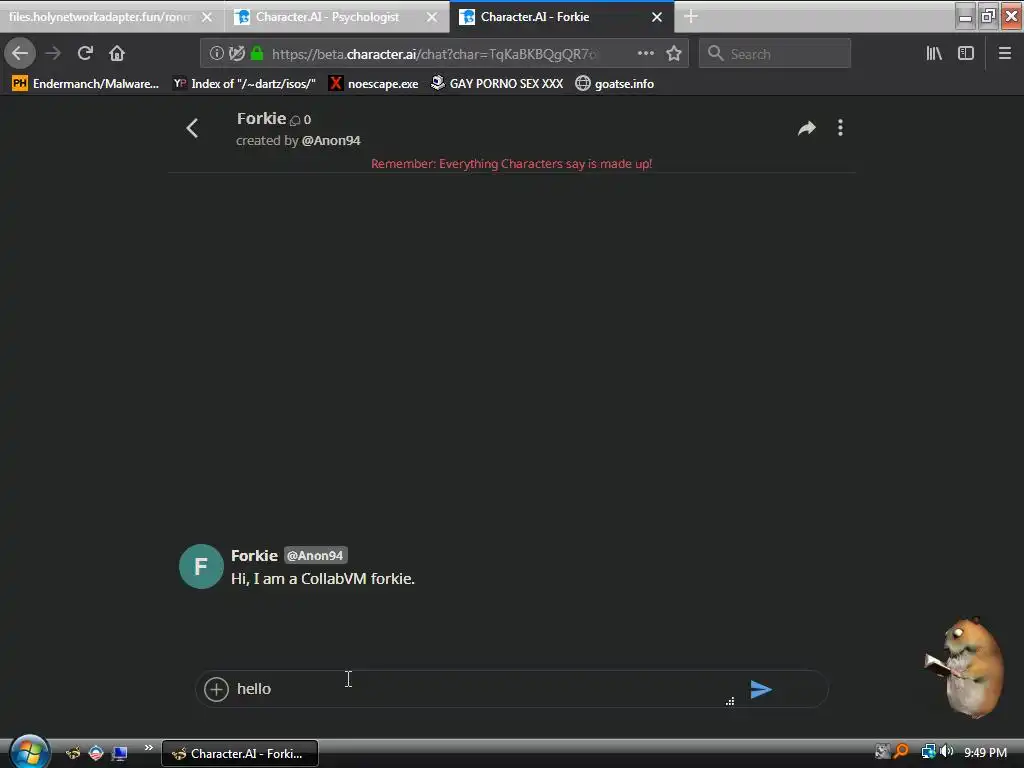Go back using the browser back arrow
This screenshot has height=768, width=1024.
tap(20, 53)
